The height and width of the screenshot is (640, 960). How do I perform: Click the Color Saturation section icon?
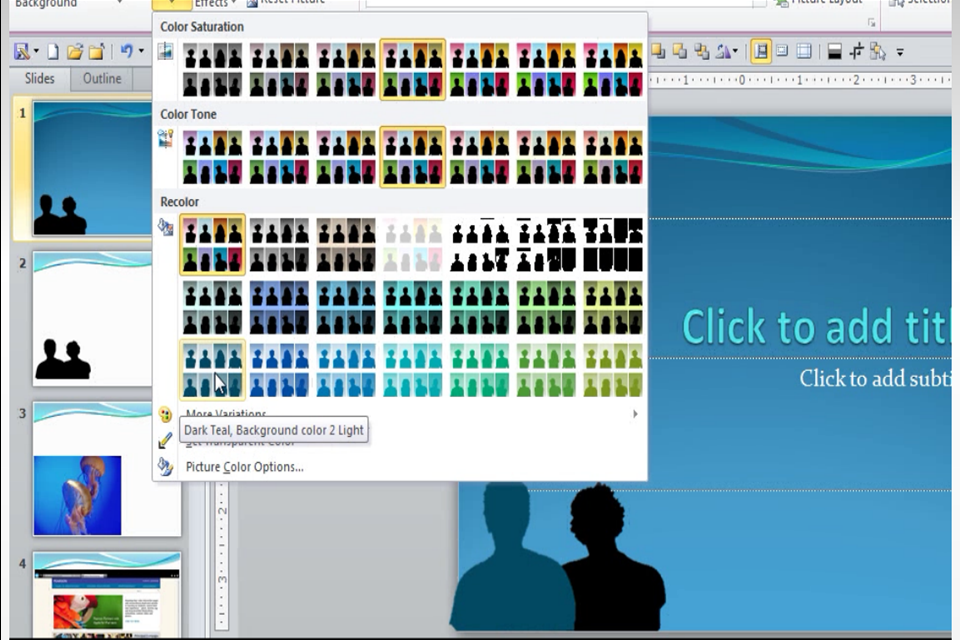[165, 51]
